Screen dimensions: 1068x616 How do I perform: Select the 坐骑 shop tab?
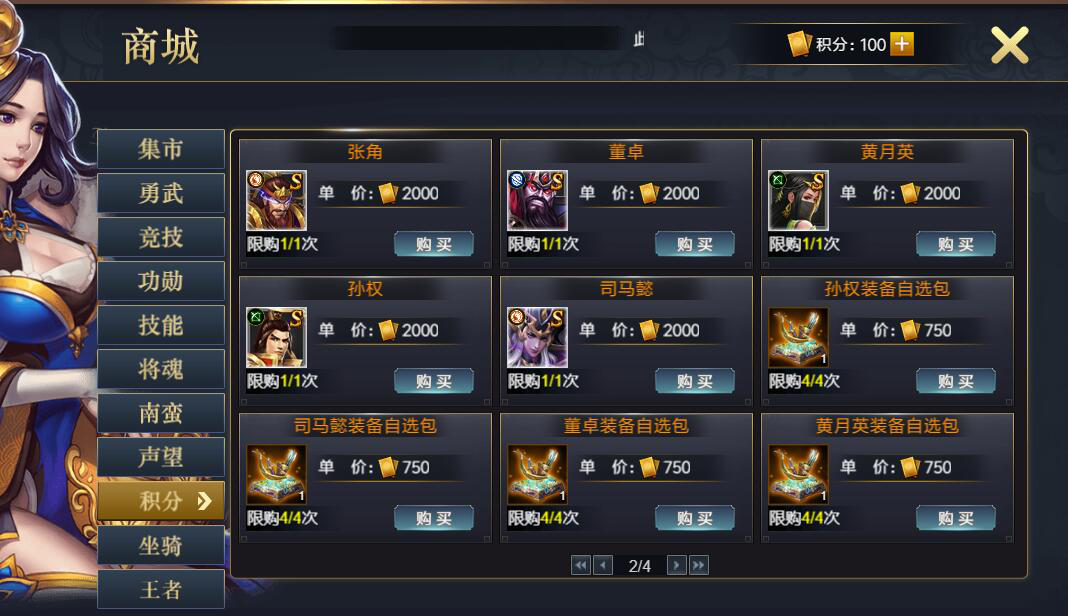point(161,545)
